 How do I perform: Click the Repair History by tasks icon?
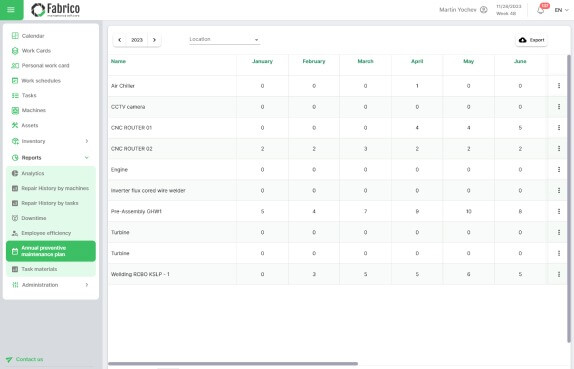point(15,203)
